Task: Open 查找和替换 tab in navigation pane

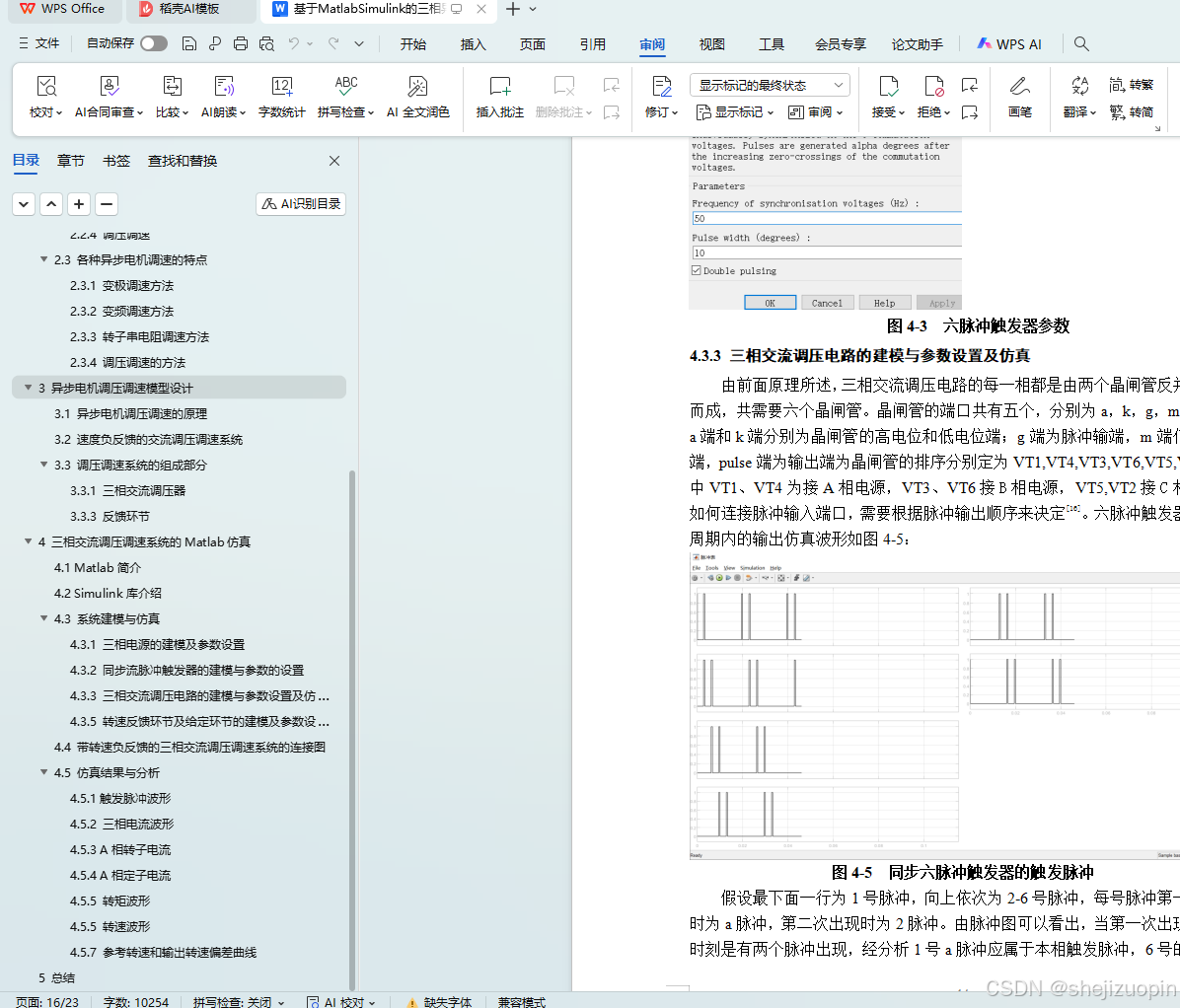Action: point(183,161)
